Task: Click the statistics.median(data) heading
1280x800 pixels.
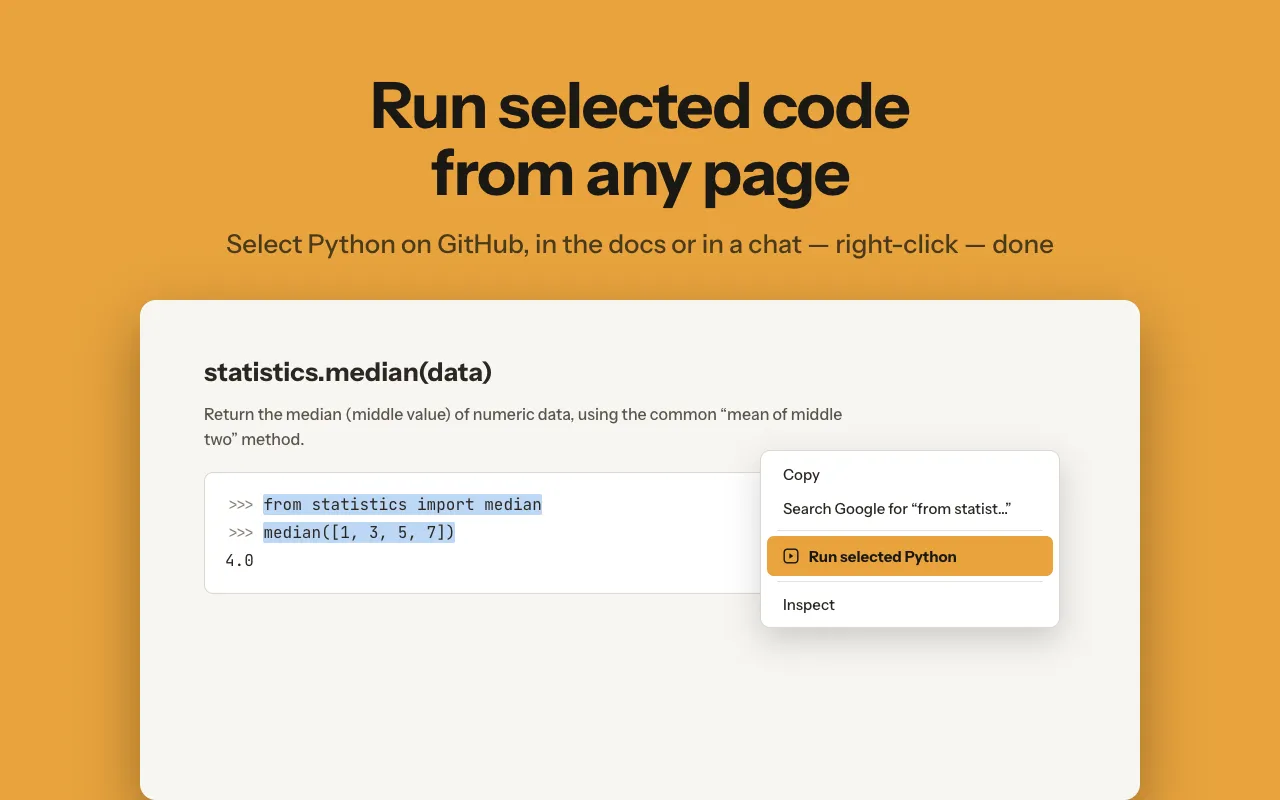Action: click(348, 373)
